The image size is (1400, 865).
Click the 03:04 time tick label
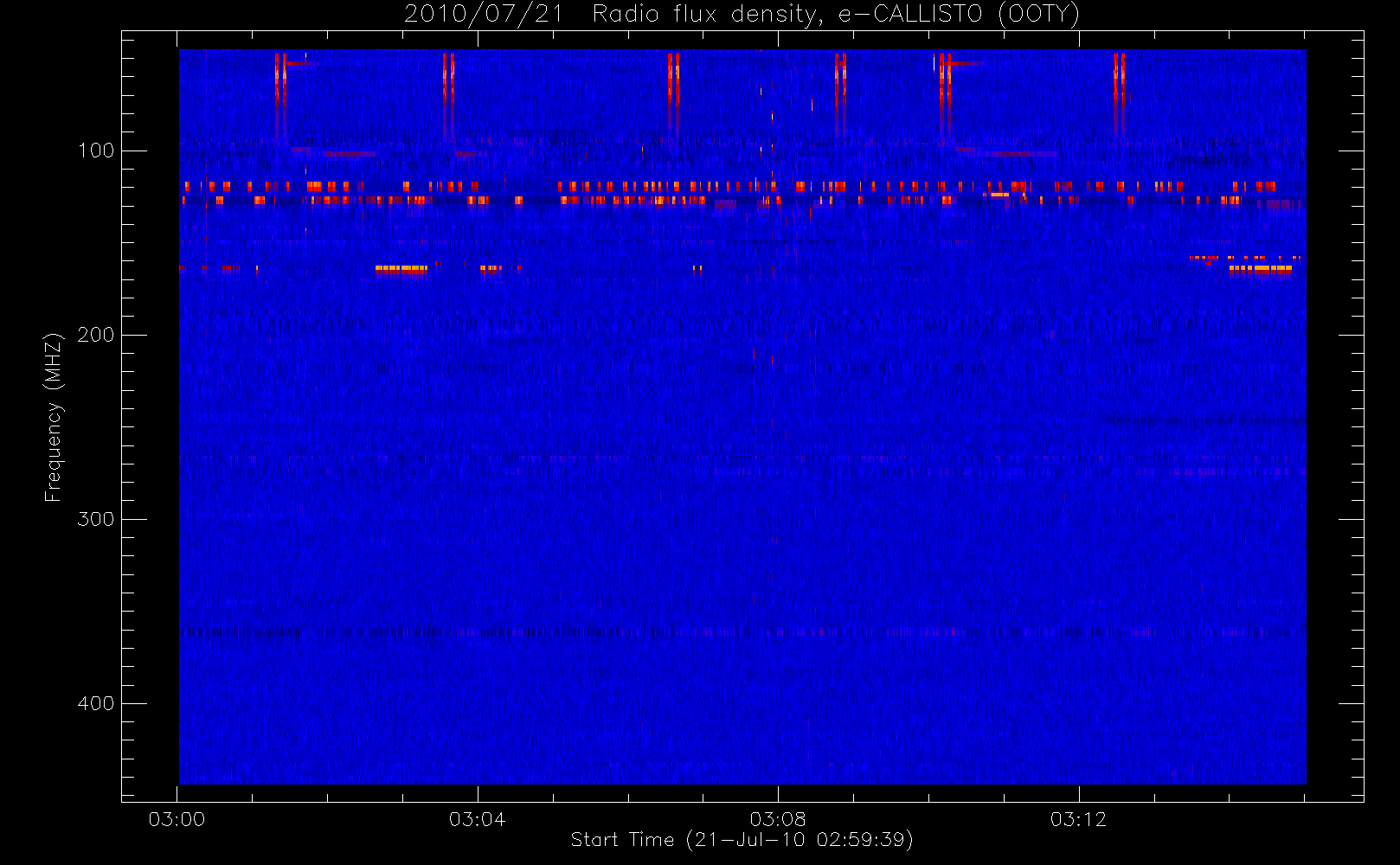click(x=477, y=819)
